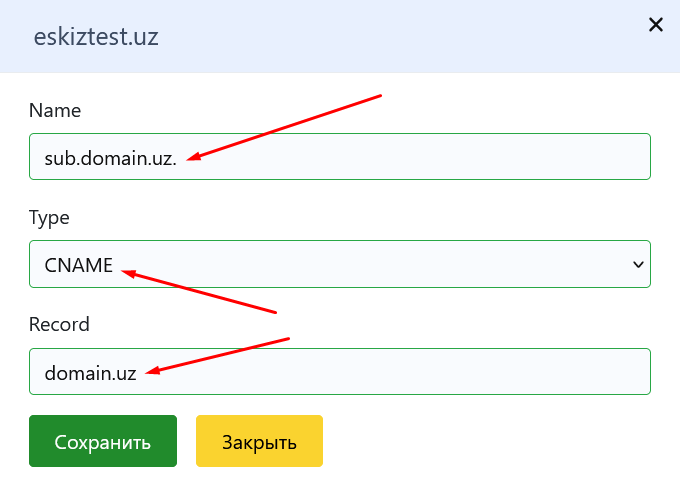Screen dimensions: 680x500
Task: Click the eskiztest.uz dialog title
Action: tap(96, 38)
